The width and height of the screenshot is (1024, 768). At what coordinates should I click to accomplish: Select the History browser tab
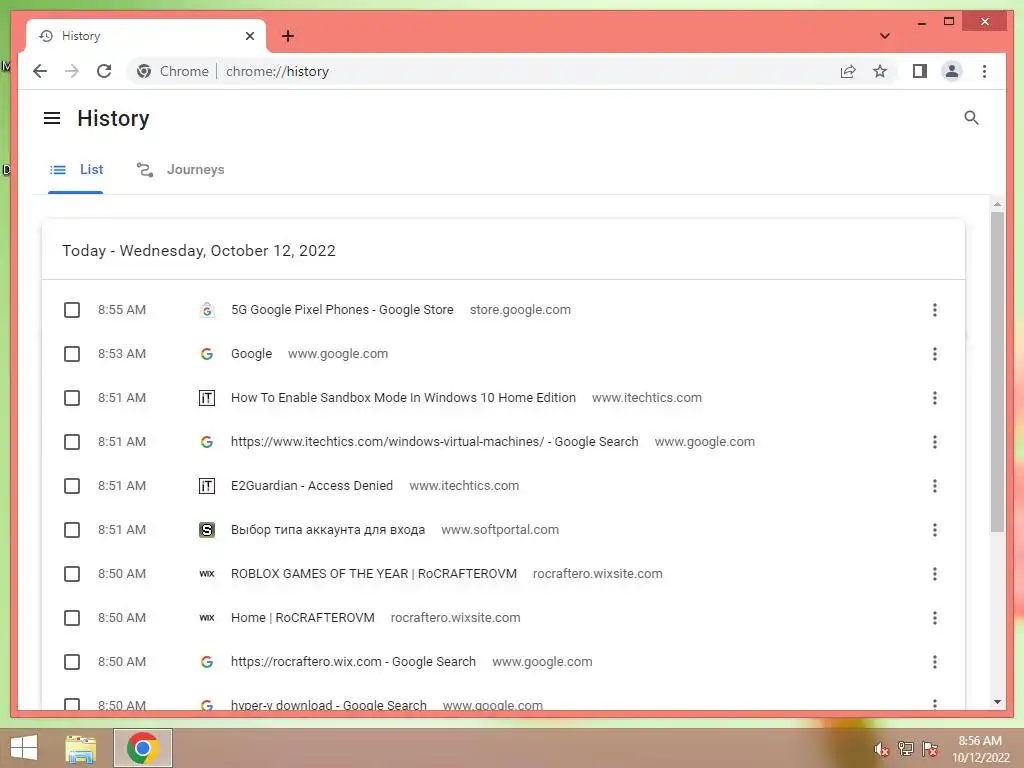tap(146, 36)
